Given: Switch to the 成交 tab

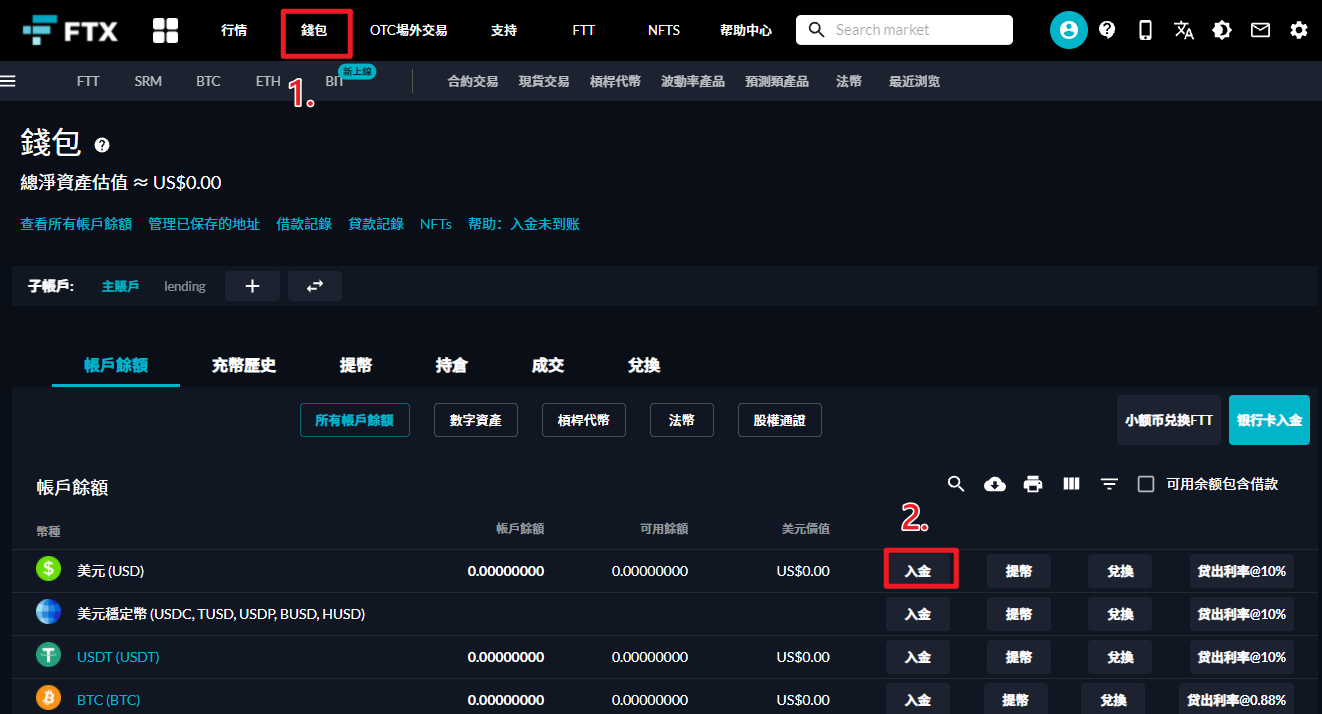Looking at the screenshot, I should pos(548,365).
